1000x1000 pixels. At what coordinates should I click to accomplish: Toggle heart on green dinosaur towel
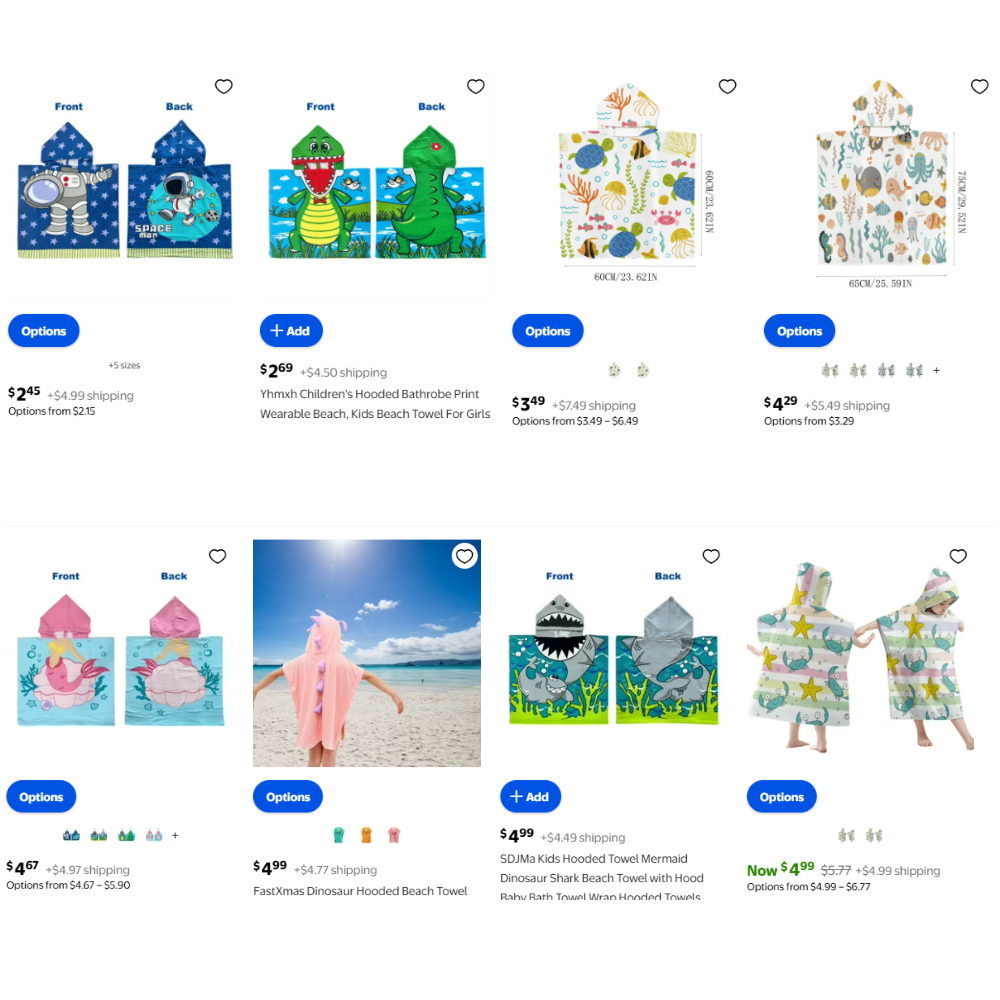click(x=476, y=86)
